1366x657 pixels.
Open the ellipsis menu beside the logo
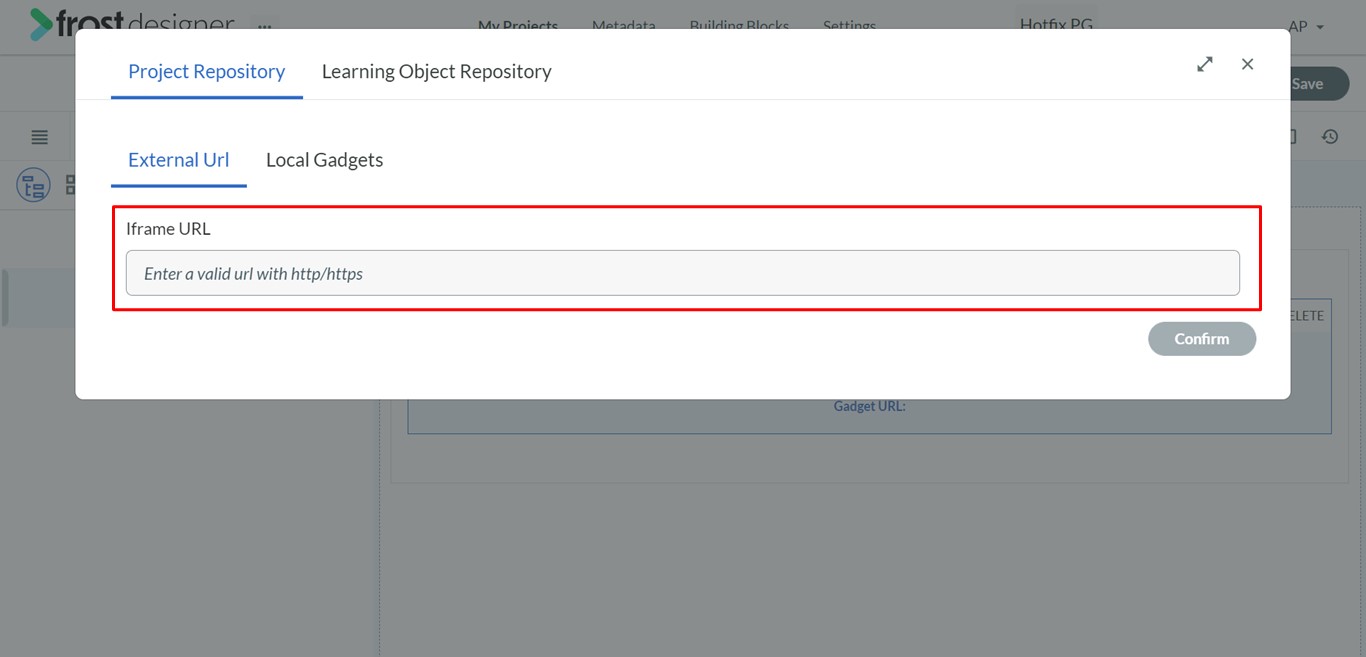click(265, 26)
